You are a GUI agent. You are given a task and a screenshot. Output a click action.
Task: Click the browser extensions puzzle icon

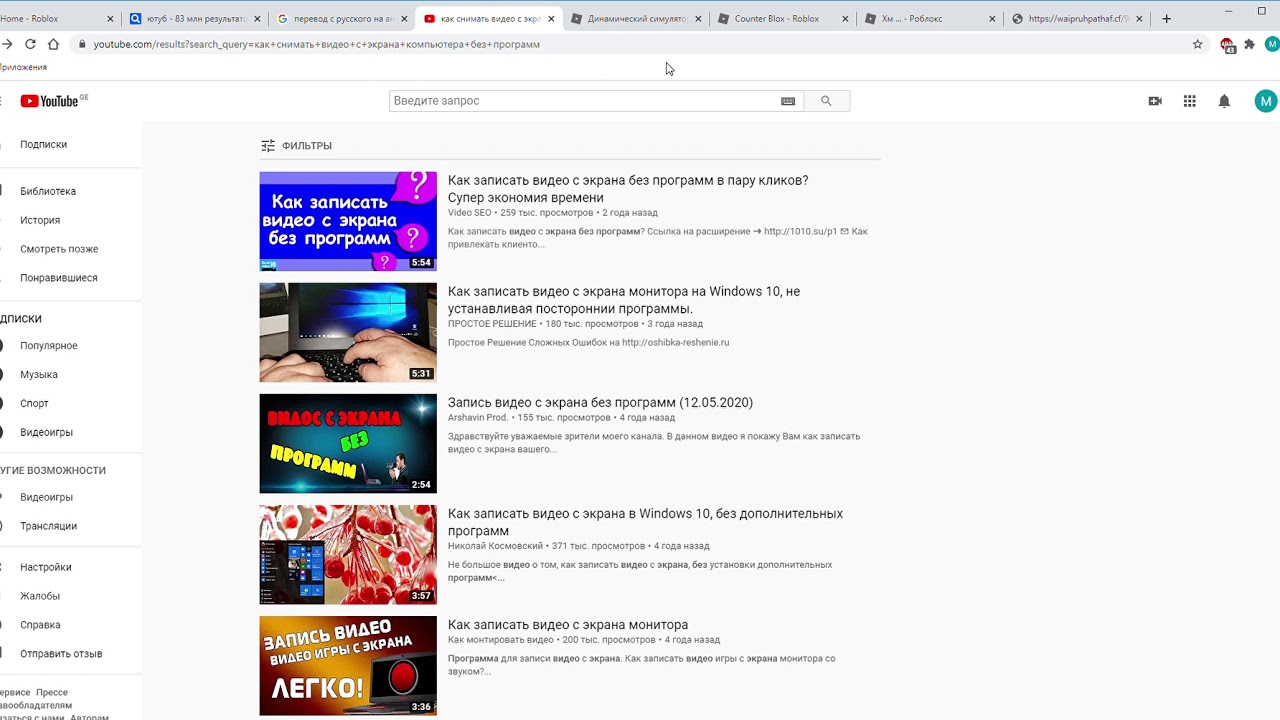(x=1249, y=44)
